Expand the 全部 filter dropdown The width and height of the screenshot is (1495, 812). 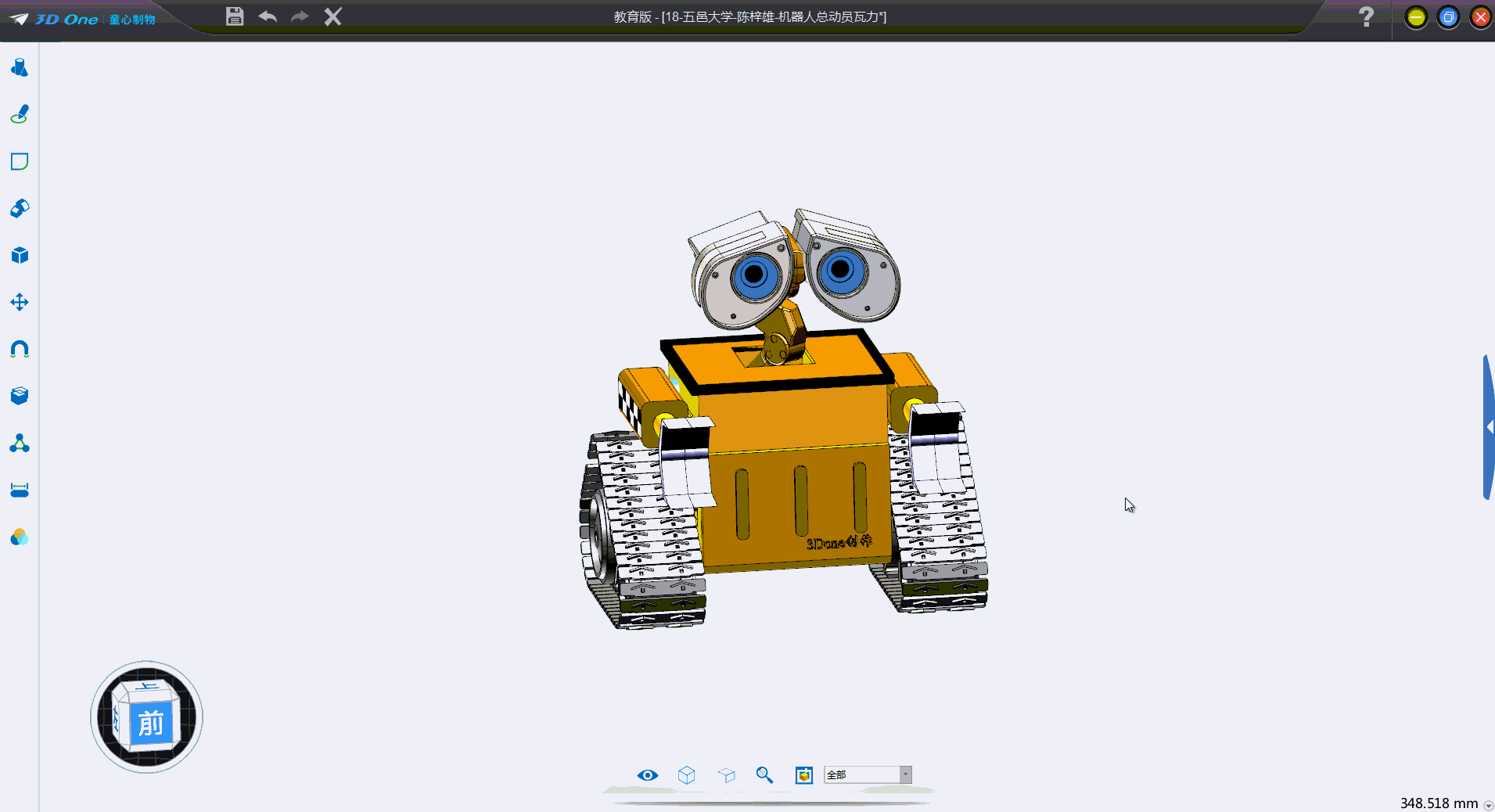(905, 774)
